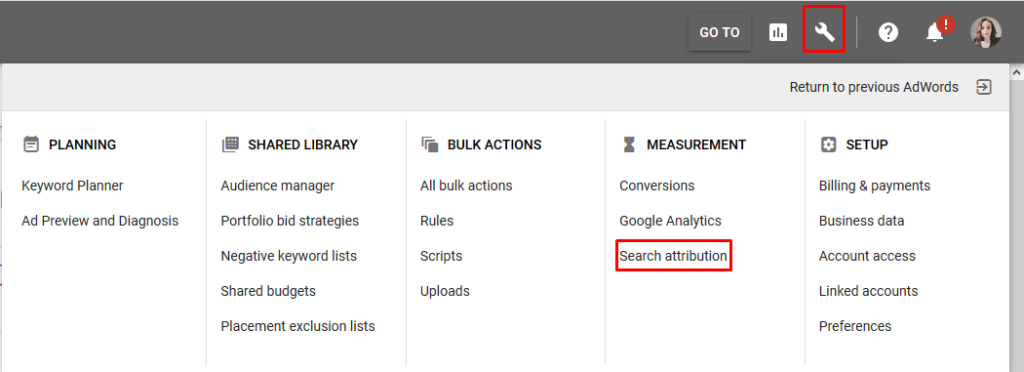Click the exit icon beside Return to previous AdWords
1024x372 pixels.
984,87
